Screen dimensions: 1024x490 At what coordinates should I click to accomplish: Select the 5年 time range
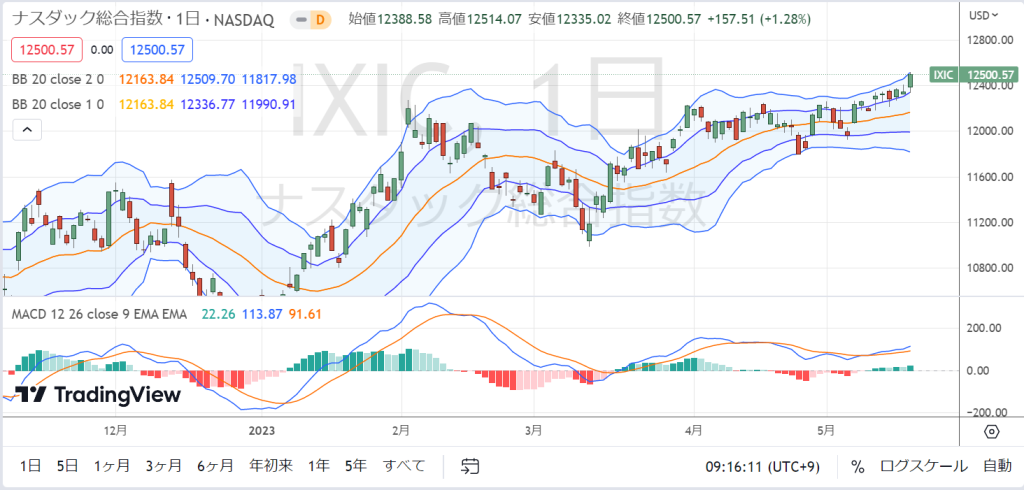click(356, 466)
